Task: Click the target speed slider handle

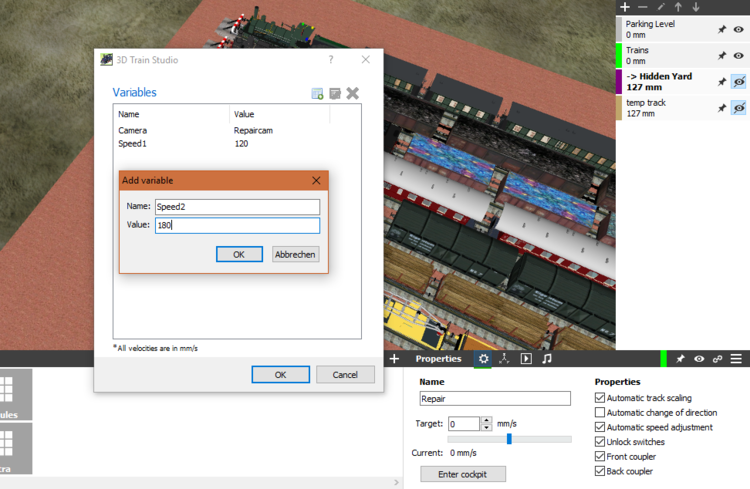Action: coord(509,439)
